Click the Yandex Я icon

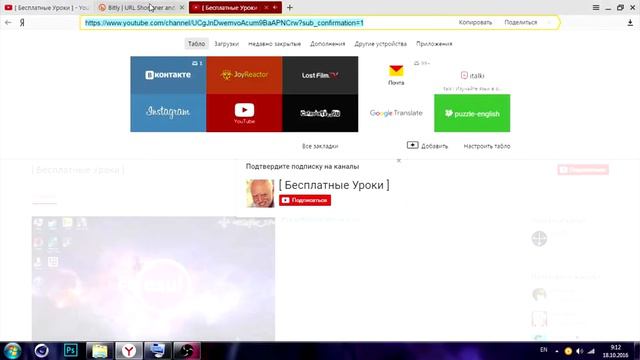point(22,23)
